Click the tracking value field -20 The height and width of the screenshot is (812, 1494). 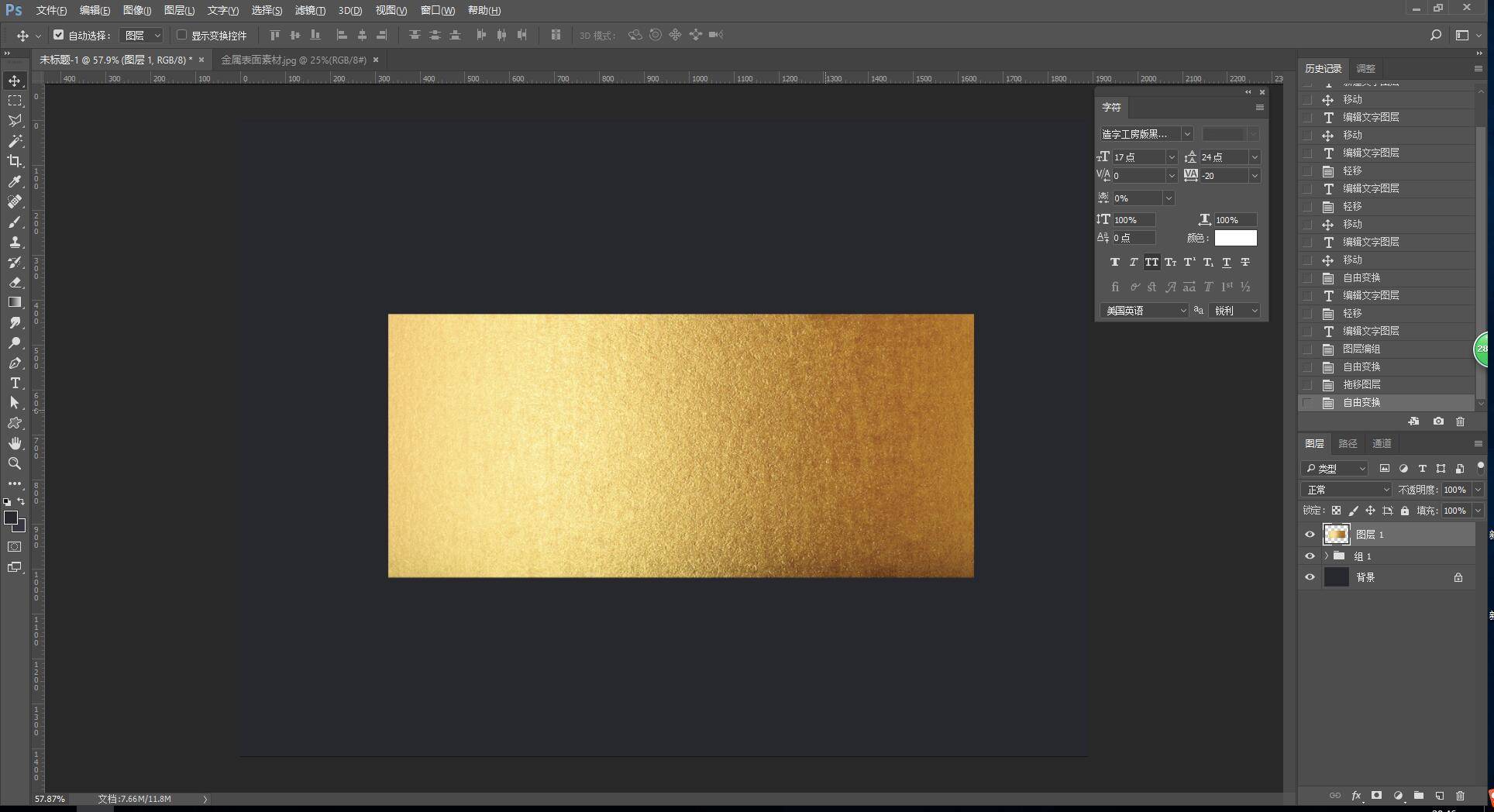click(1224, 176)
